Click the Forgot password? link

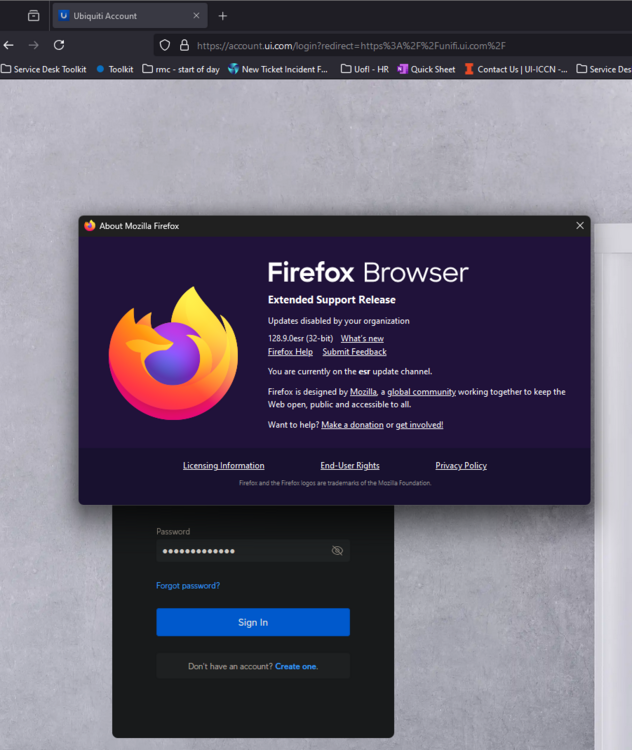188,585
